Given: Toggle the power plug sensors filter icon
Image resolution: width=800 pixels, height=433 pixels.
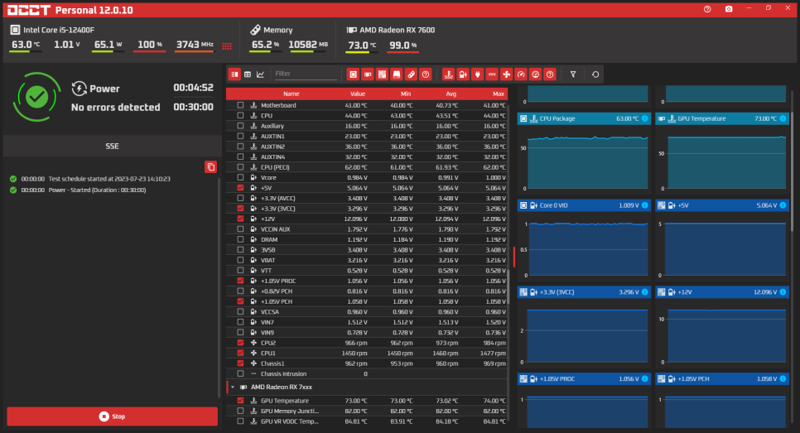Looking at the screenshot, I should click(x=477, y=74).
